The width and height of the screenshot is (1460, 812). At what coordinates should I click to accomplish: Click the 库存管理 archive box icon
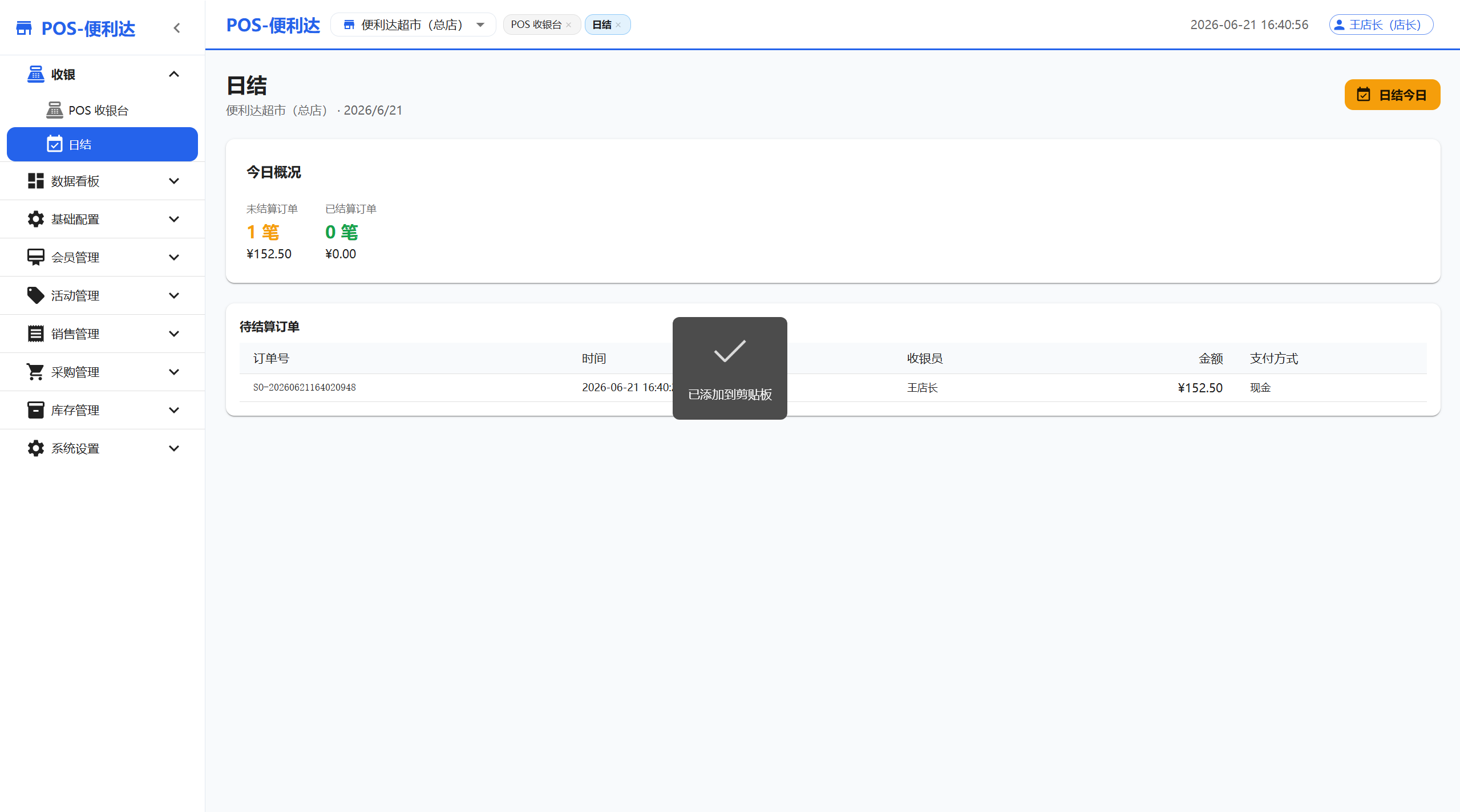(x=36, y=410)
